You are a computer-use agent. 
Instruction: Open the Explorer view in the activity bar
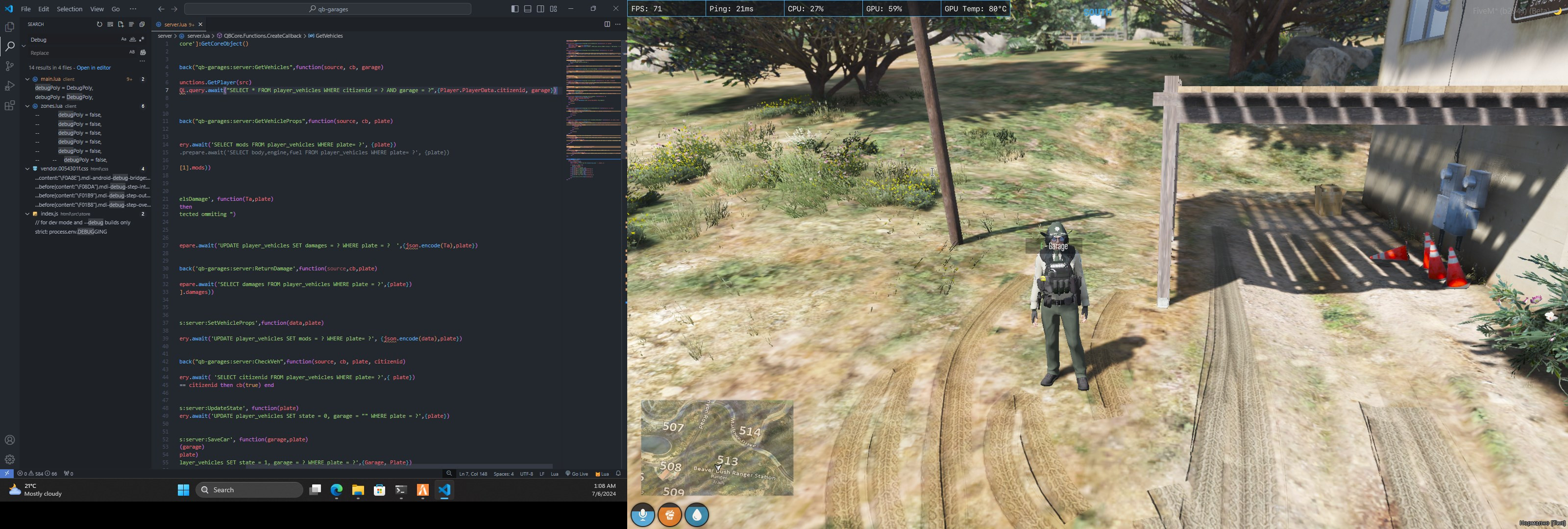pos(10,27)
